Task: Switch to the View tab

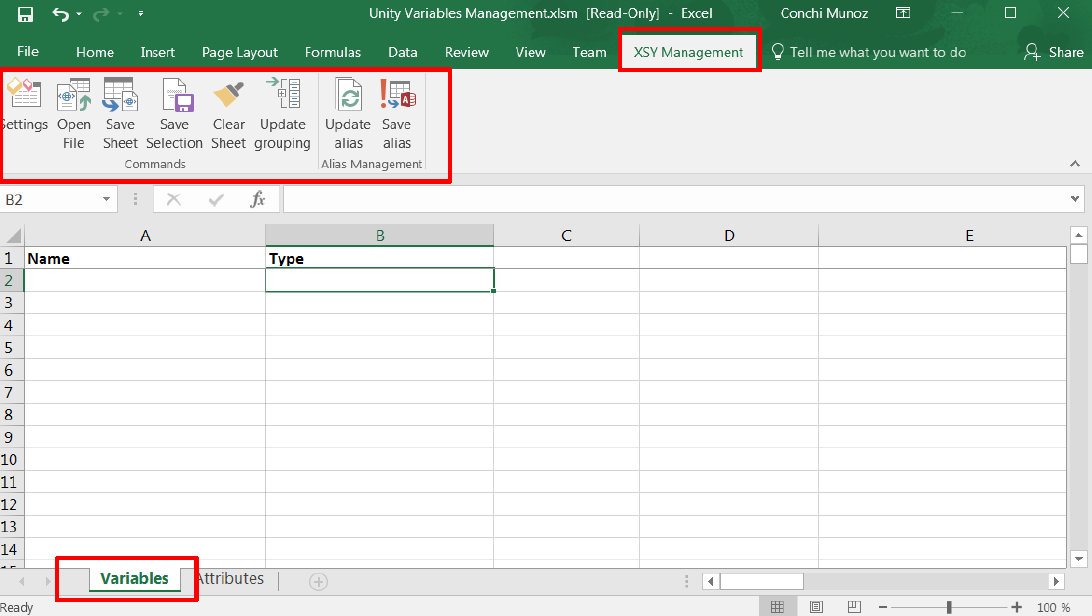Action: [x=530, y=52]
